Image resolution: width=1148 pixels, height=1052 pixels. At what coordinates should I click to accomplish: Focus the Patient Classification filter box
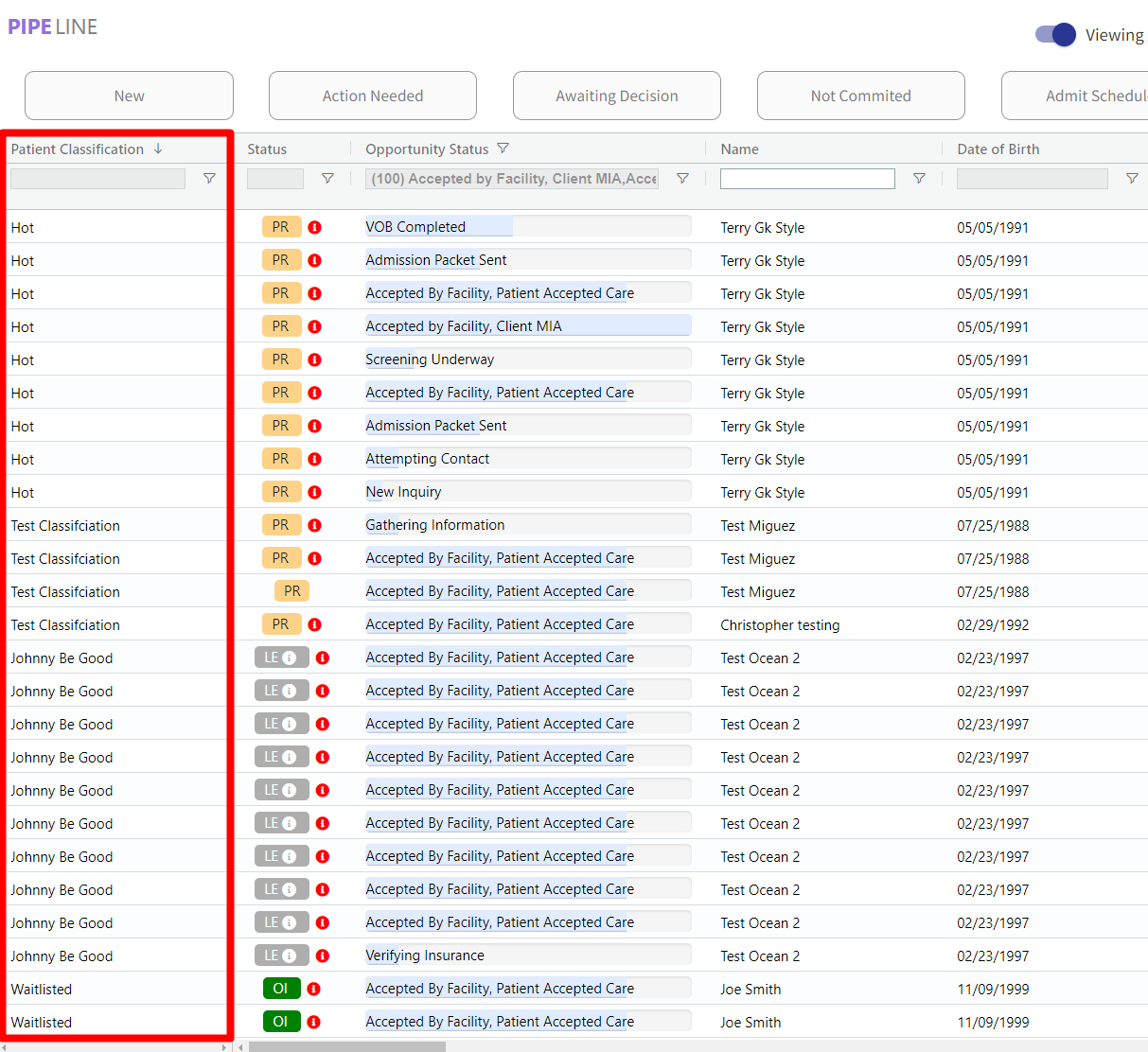pyautogui.click(x=97, y=179)
